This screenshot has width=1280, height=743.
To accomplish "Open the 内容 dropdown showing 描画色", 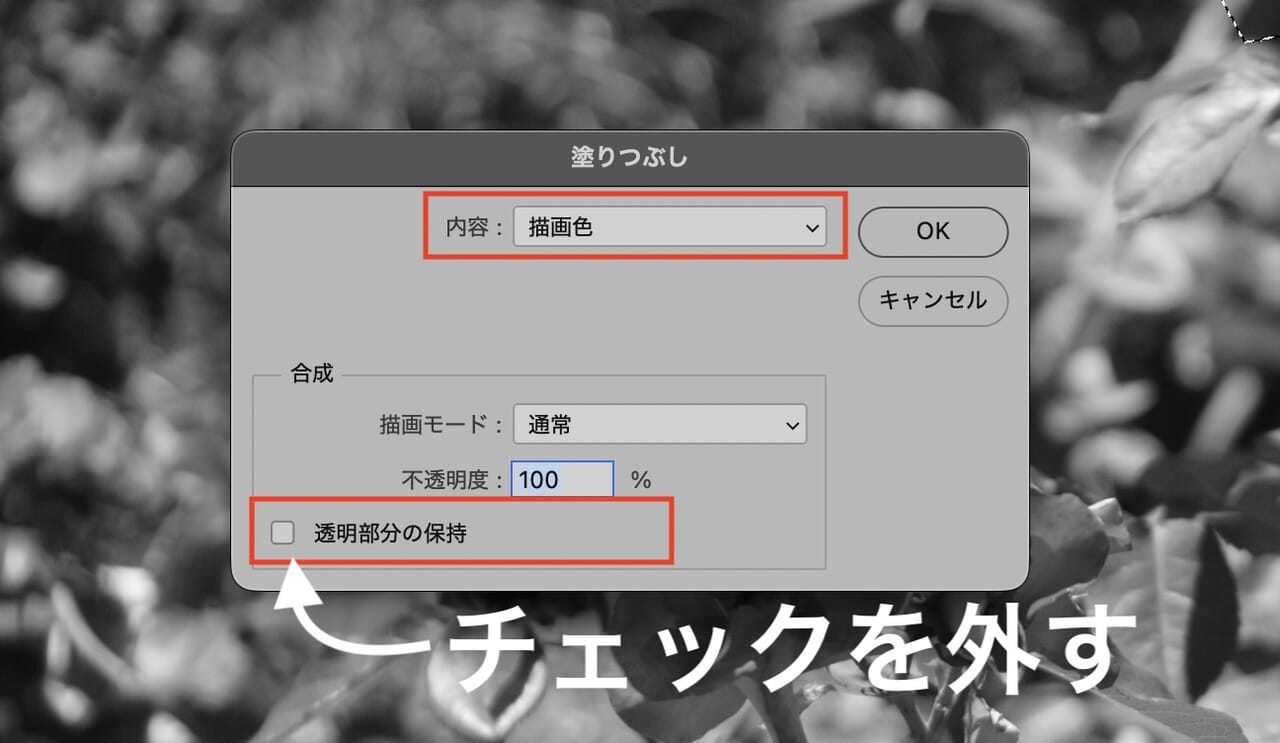I will pyautogui.click(x=670, y=227).
